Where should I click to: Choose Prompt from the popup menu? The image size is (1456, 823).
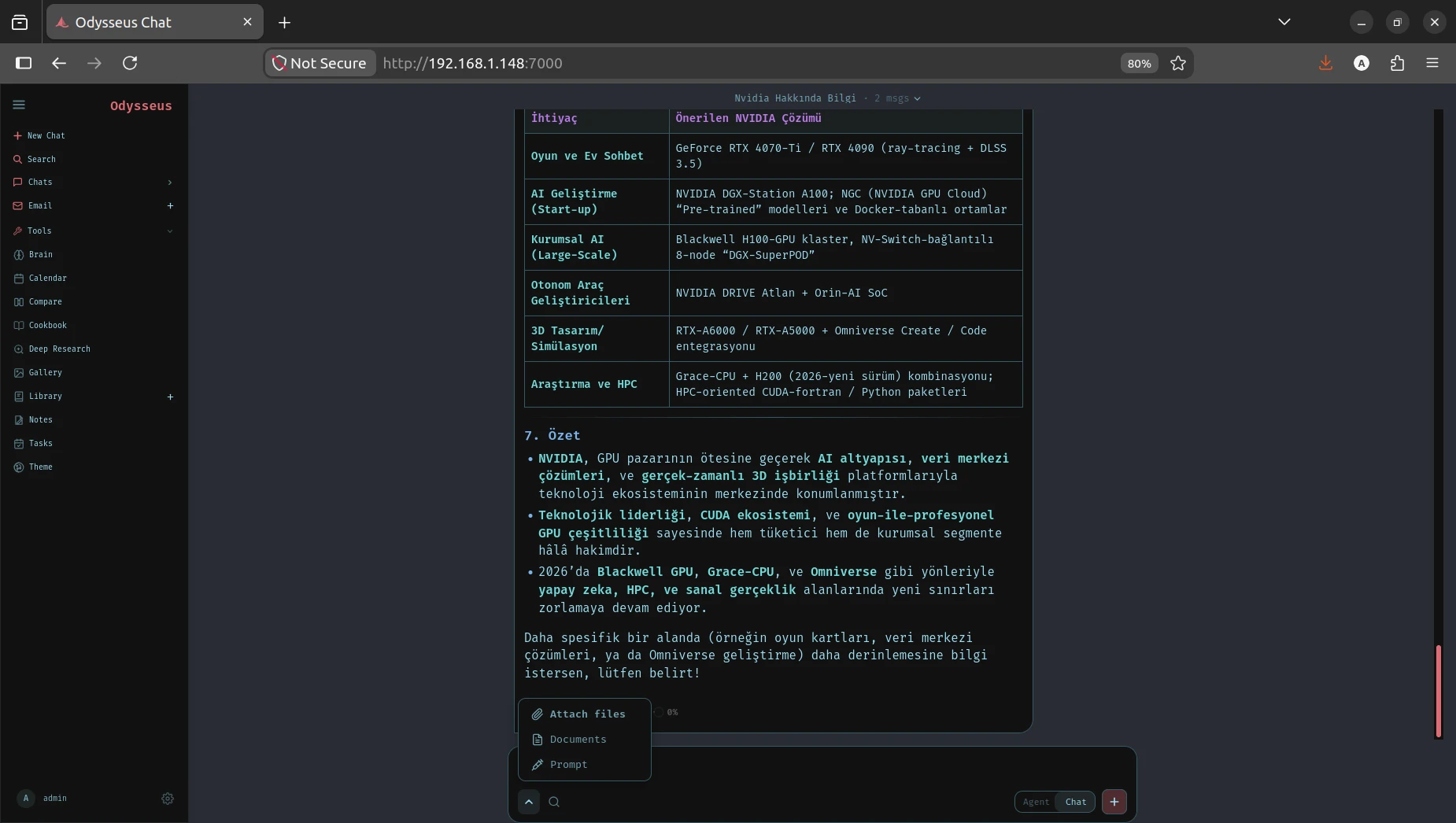coord(585,765)
